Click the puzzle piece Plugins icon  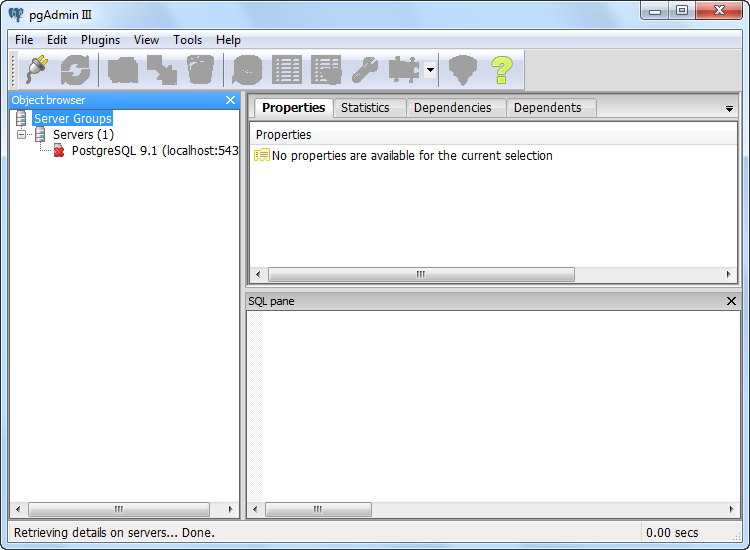403,70
